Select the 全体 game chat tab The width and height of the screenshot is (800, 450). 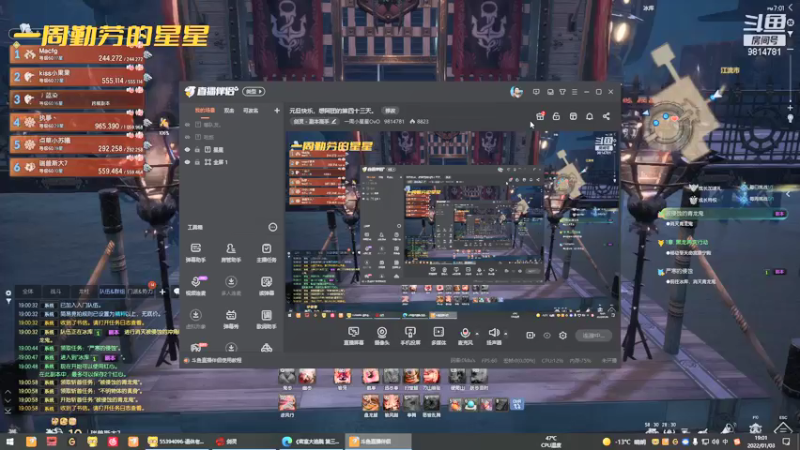pos(28,291)
